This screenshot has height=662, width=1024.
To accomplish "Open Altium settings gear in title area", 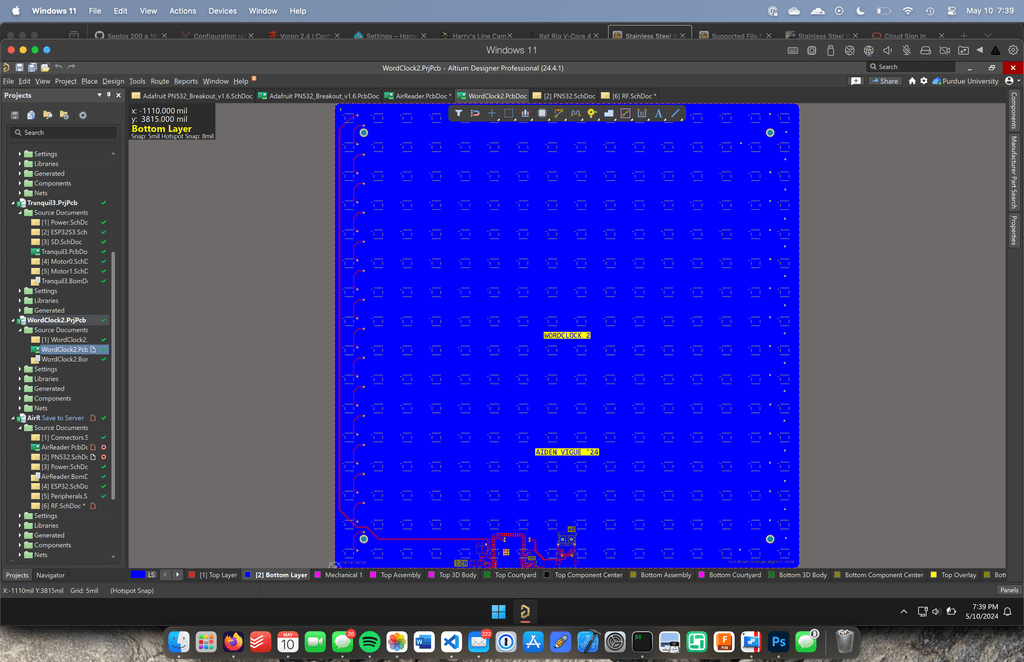I will click(923, 81).
